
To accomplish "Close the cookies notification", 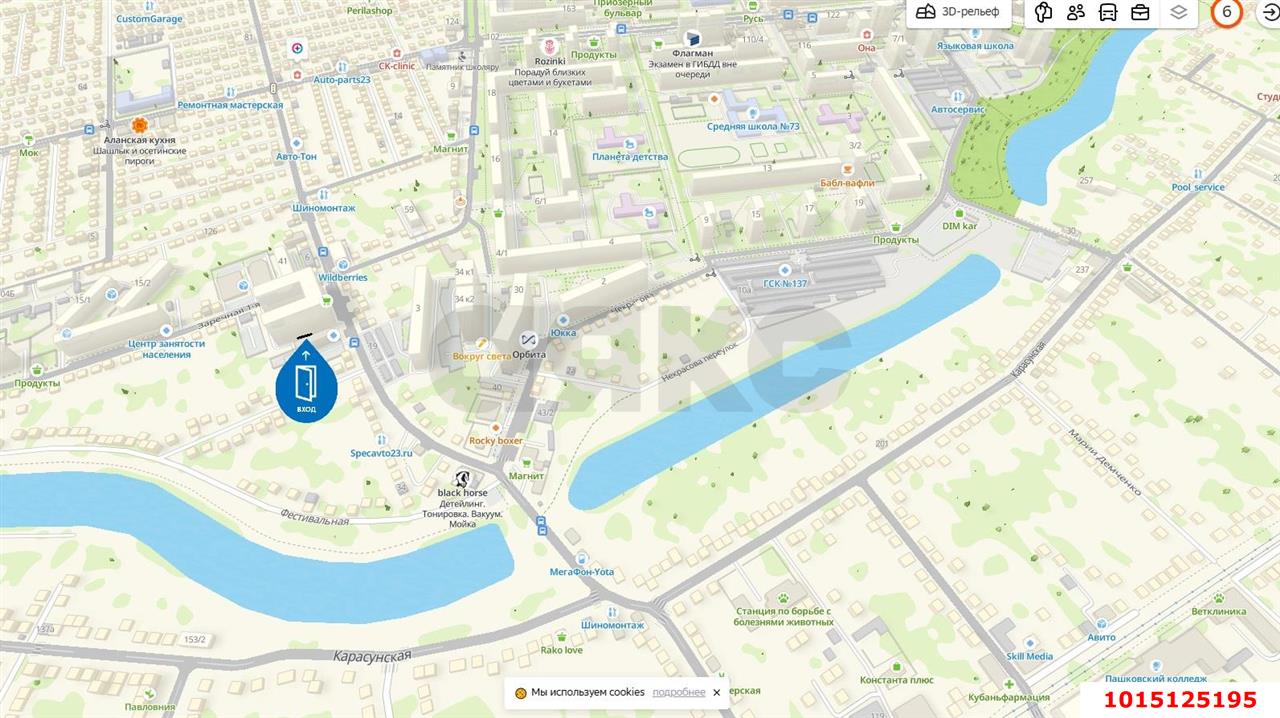I will [x=716, y=692].
